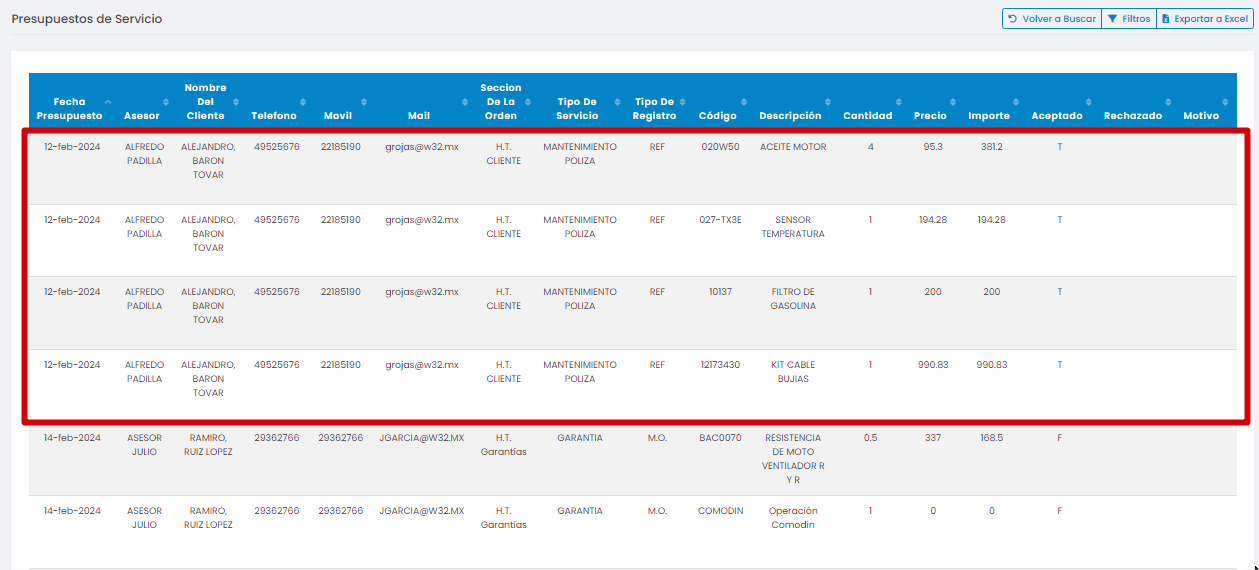This screenshot has width=1259, height=570.
Task: Click Aceptado T link in ACEITE MOTOR row
Action: (x=1060, y=147)
